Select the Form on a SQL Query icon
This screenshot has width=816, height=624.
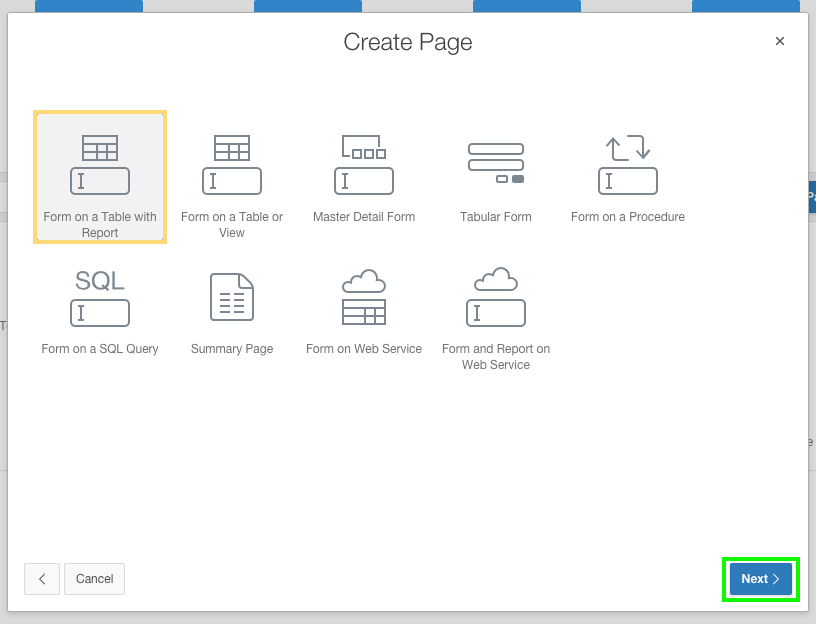click(x=100, y=300)
